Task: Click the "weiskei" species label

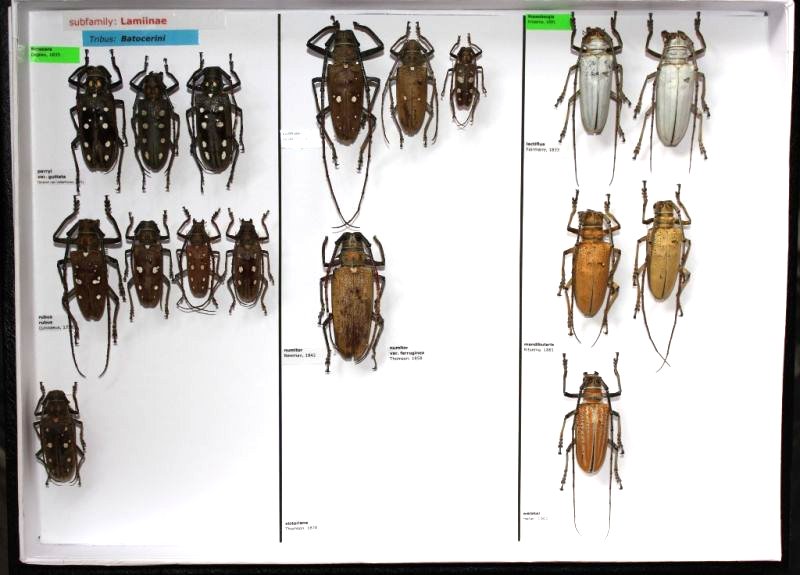Action: click(x=536, y=515)
